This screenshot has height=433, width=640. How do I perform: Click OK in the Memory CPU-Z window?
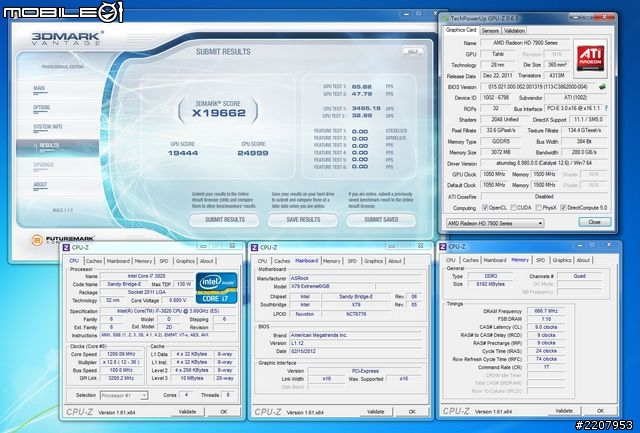600,411
